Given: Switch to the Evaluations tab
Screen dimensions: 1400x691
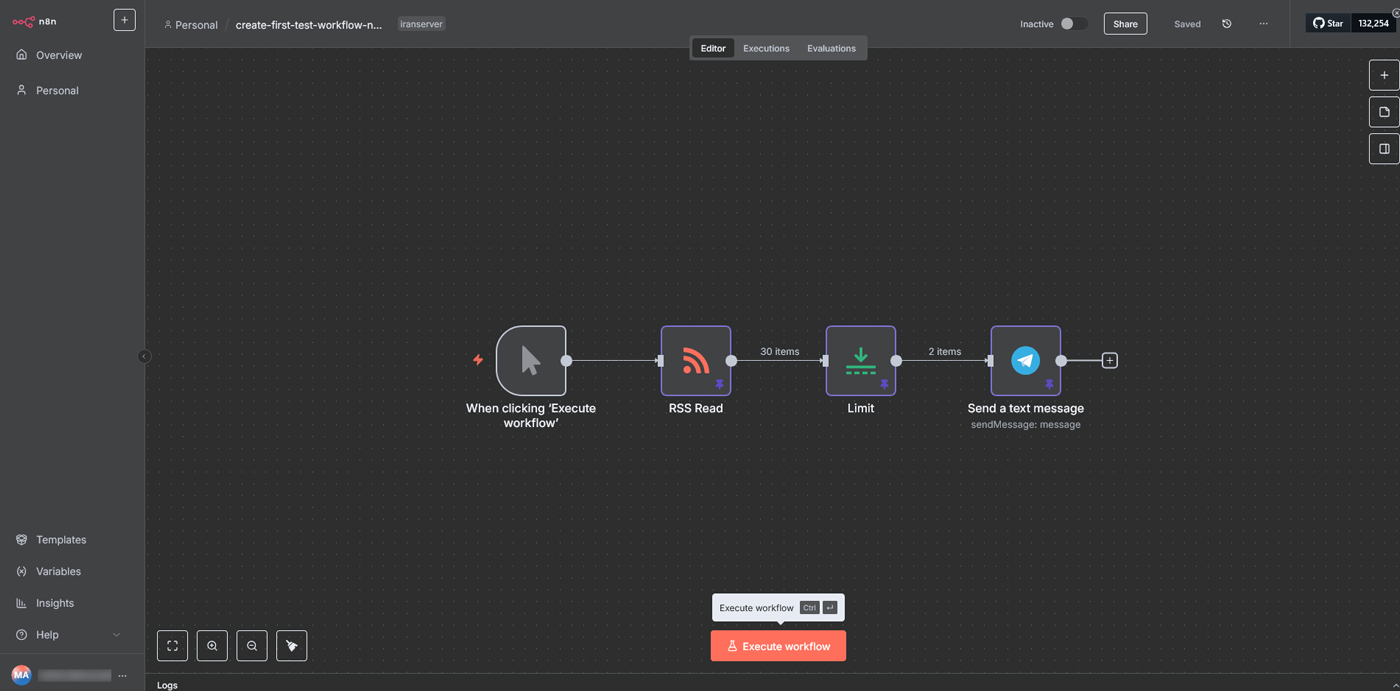Looking at the screenshot, I should click(x=831, y=48).
